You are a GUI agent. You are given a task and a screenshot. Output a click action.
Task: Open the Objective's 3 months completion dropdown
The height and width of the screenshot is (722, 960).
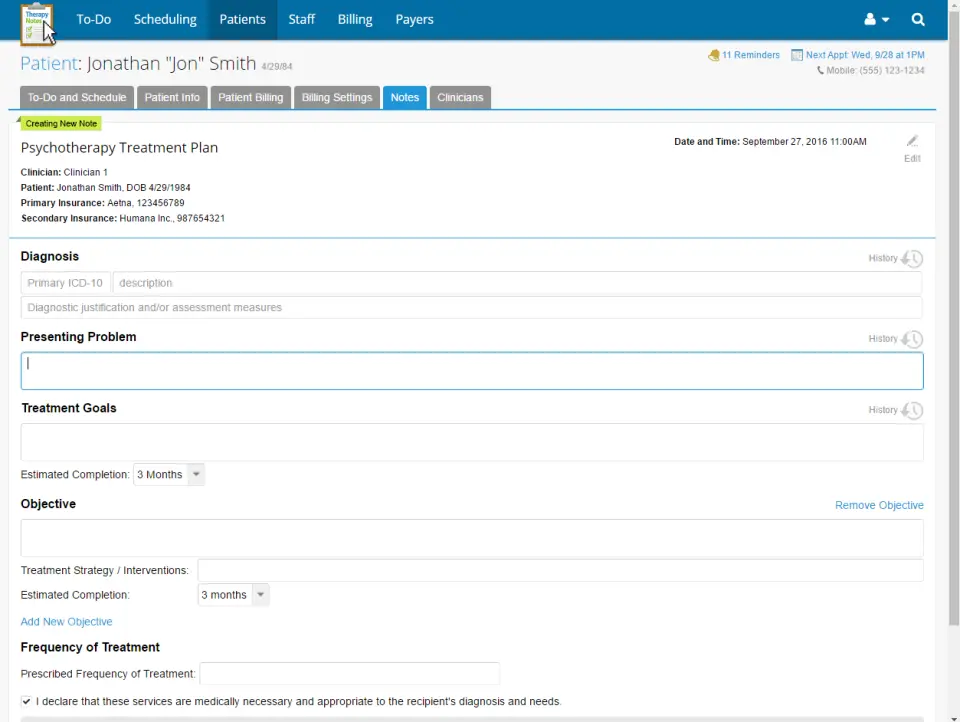click(x=232, y=594)
